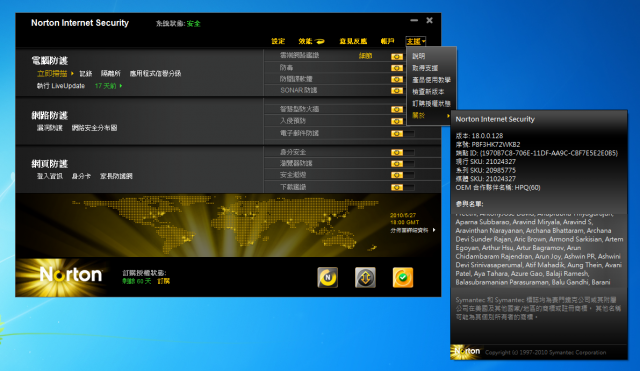640x371 pixels.
Task: Toggle the 智慧型防火牆 firewall switch
Action: [397, 109]
